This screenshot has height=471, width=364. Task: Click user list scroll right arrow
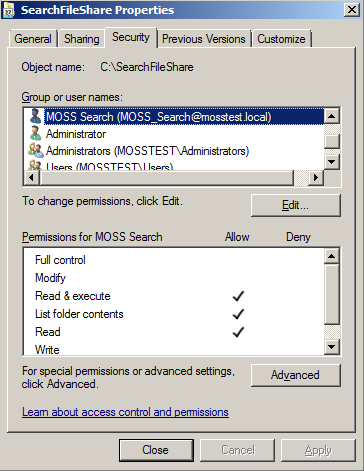[316, 177]
